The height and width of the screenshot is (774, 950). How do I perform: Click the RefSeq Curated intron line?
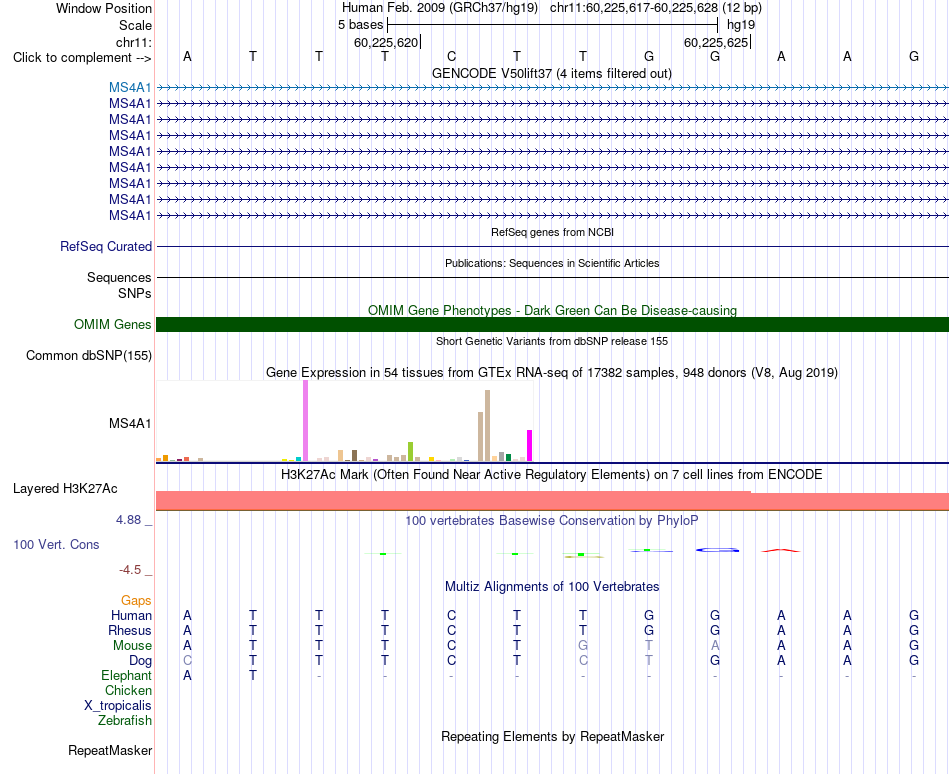553,246
